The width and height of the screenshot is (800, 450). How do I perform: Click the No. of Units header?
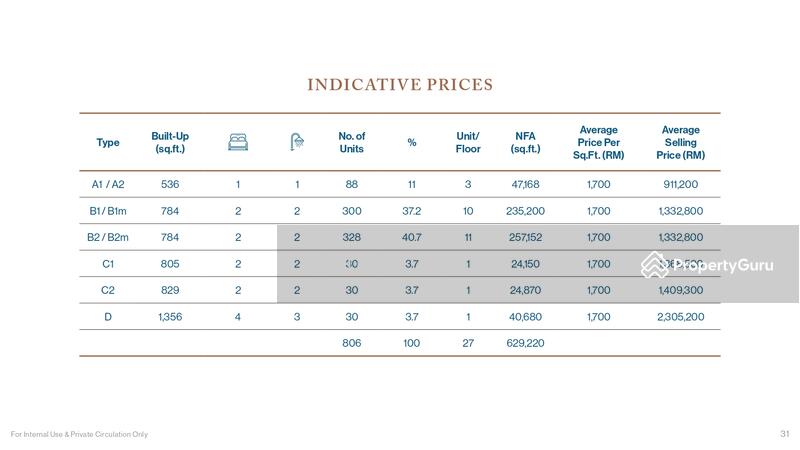352,143
